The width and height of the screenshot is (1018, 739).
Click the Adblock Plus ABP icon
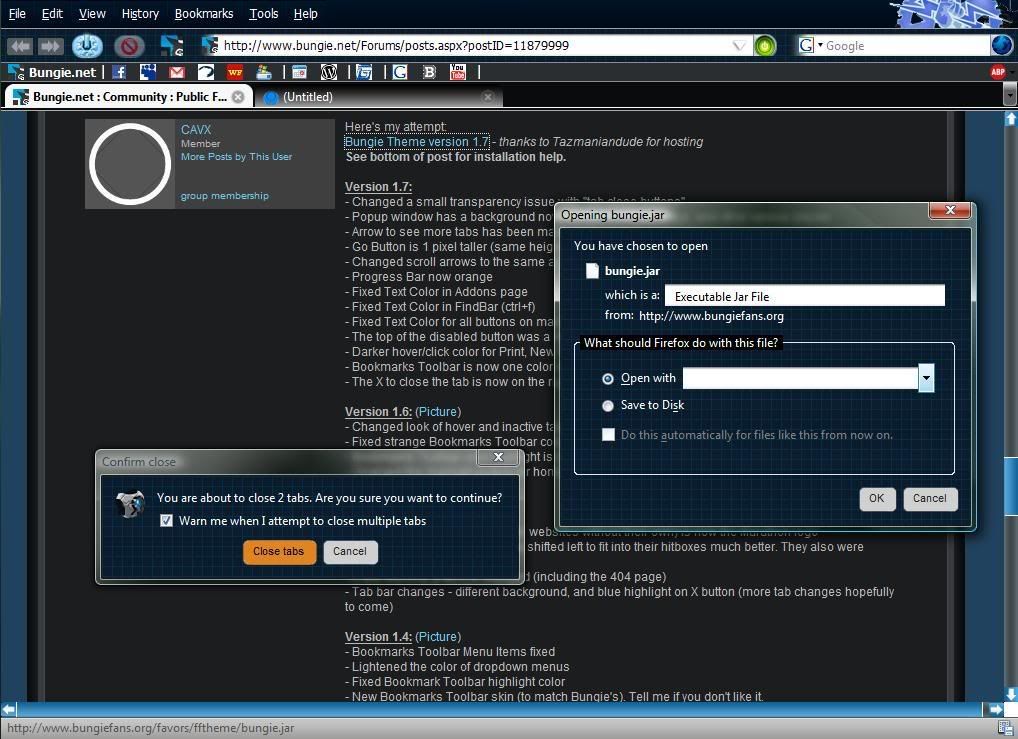[x=997, y=72]
